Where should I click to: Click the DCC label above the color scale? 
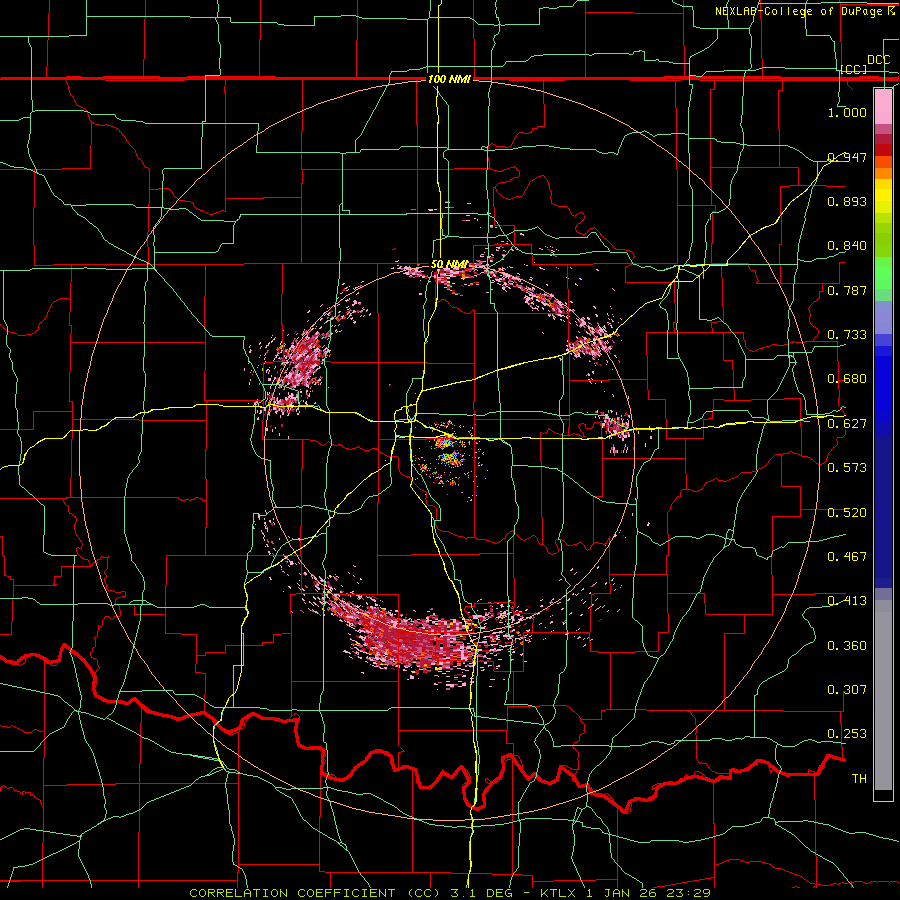tap(878, 60)
